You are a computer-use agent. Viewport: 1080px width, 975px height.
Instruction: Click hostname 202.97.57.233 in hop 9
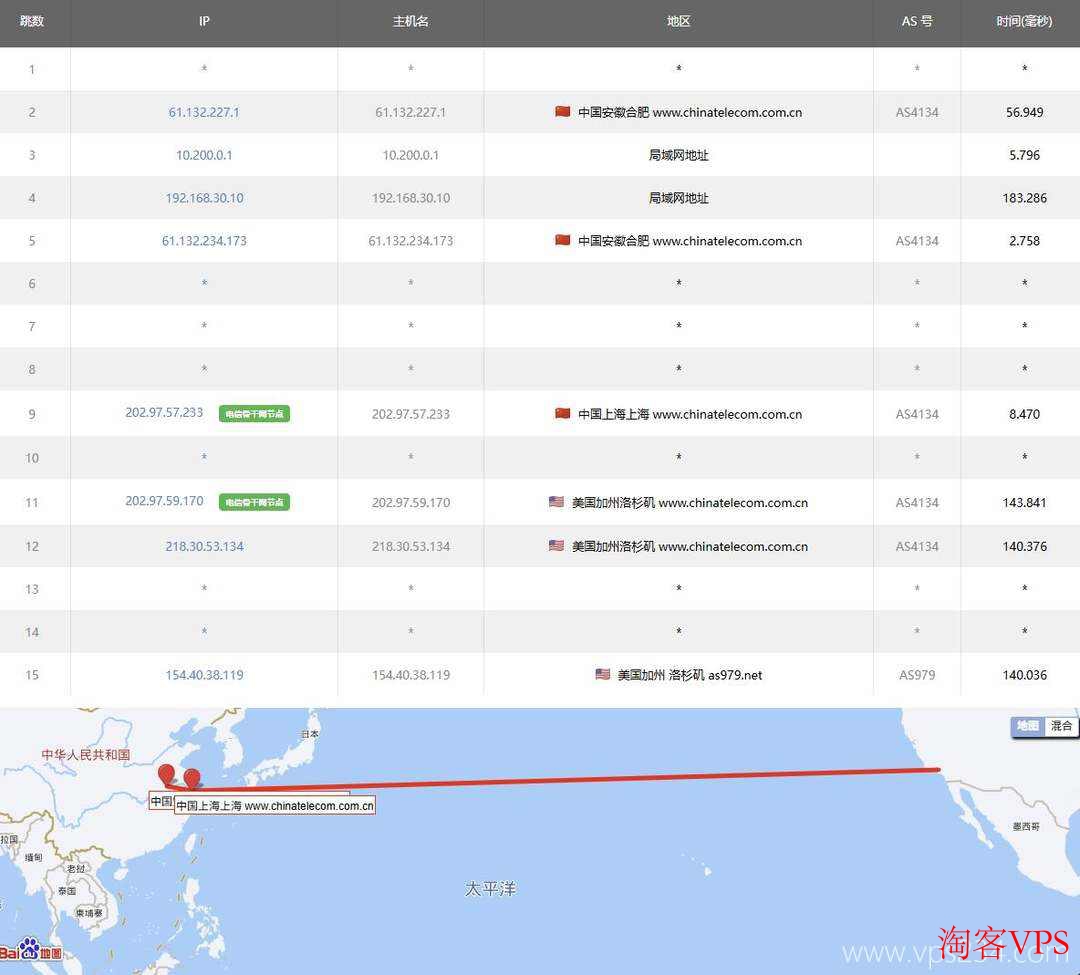coord(411,414)
